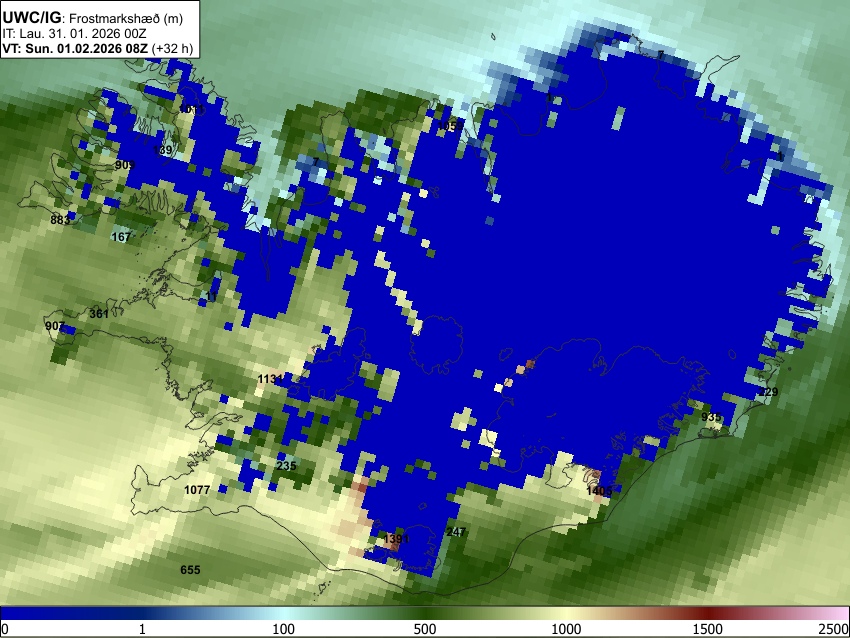Click the 909 height label on map
This screenshot has width=850, height=638.
click(125, 165)
